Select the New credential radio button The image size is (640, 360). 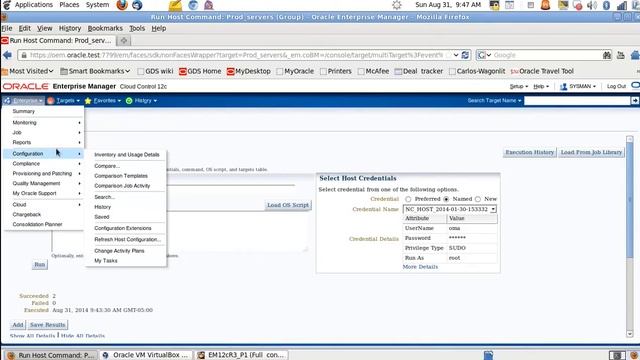click(x=478, y=199)
